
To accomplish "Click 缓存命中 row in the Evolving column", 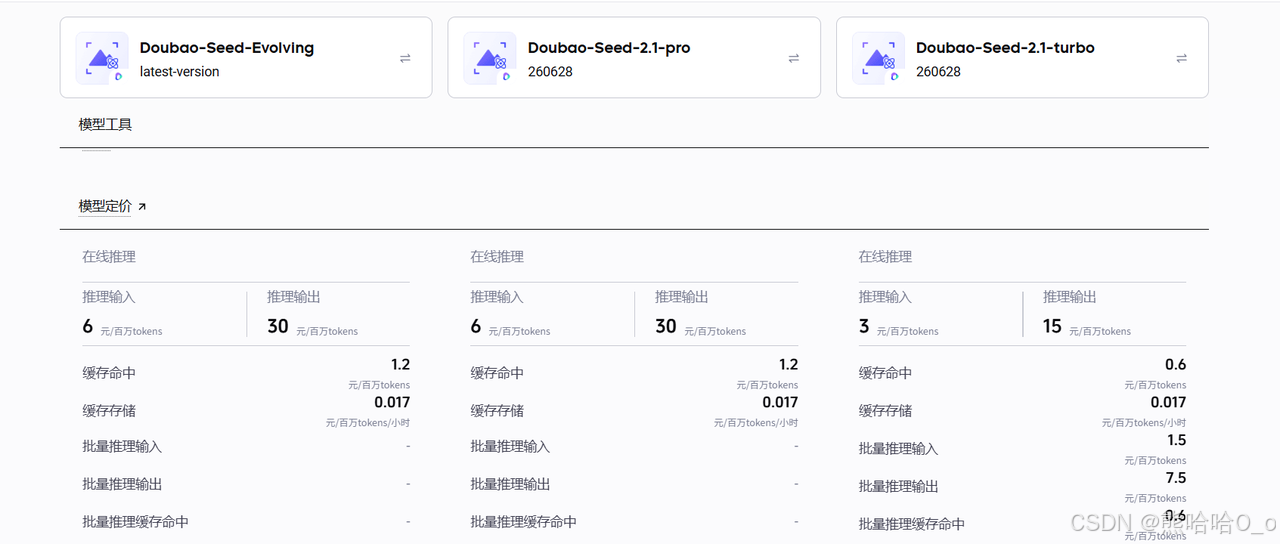I will (246, 373).
